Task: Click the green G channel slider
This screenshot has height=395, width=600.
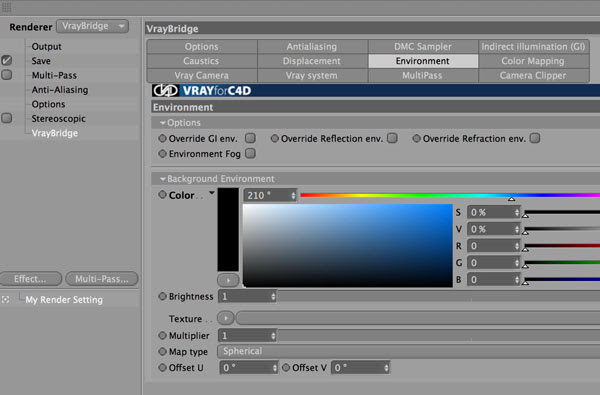Action: pos(562,263)
